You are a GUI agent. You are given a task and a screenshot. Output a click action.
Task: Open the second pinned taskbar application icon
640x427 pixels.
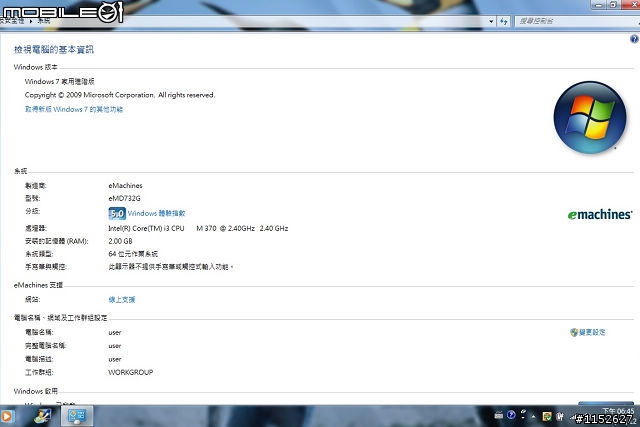(42, 416)
